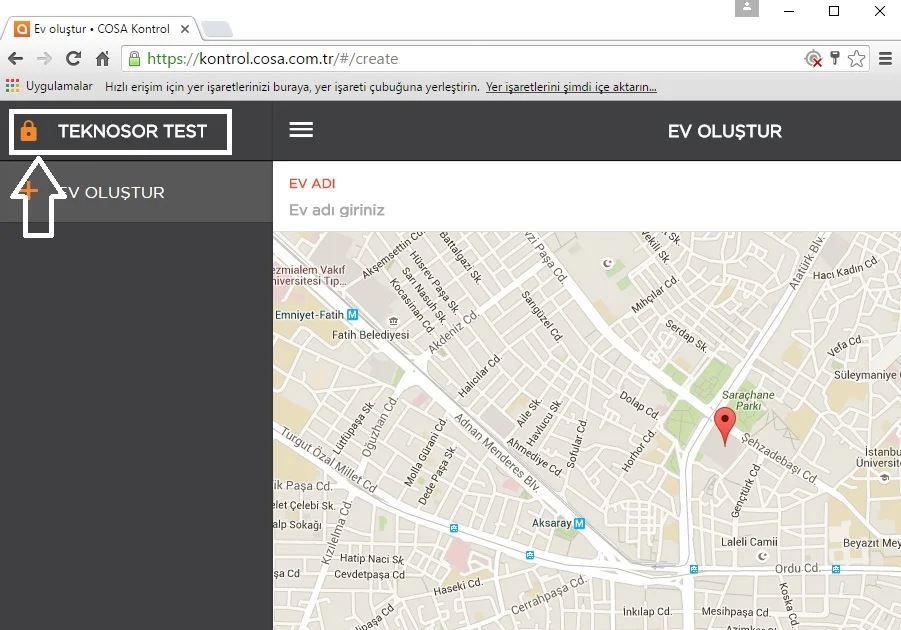The image size is (901, 630).
Task: Click the Yer işaretlerini şimdi içe aktarın link
Action: (571, 87)
